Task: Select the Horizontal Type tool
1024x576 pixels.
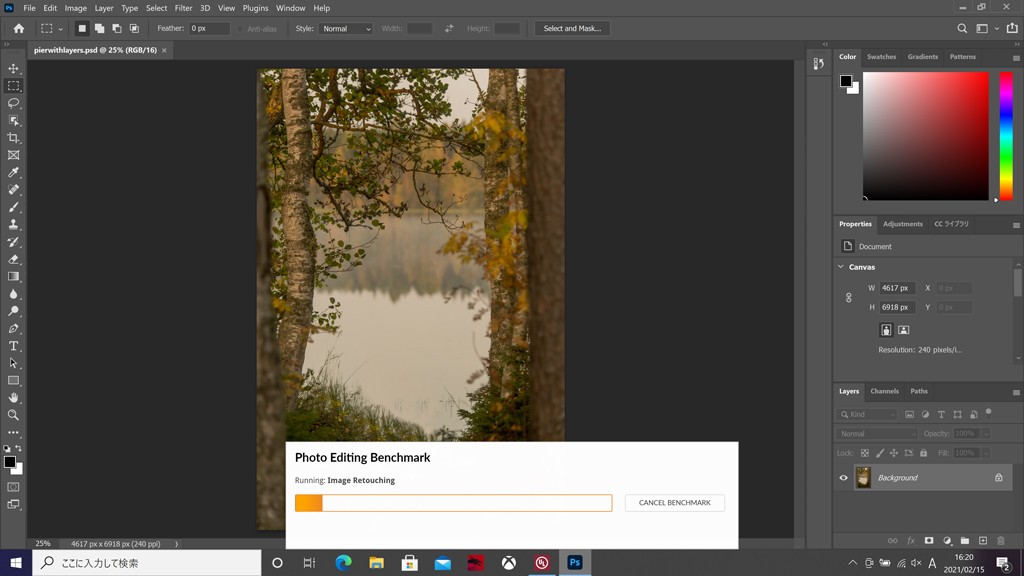Action: pos(14,346)
